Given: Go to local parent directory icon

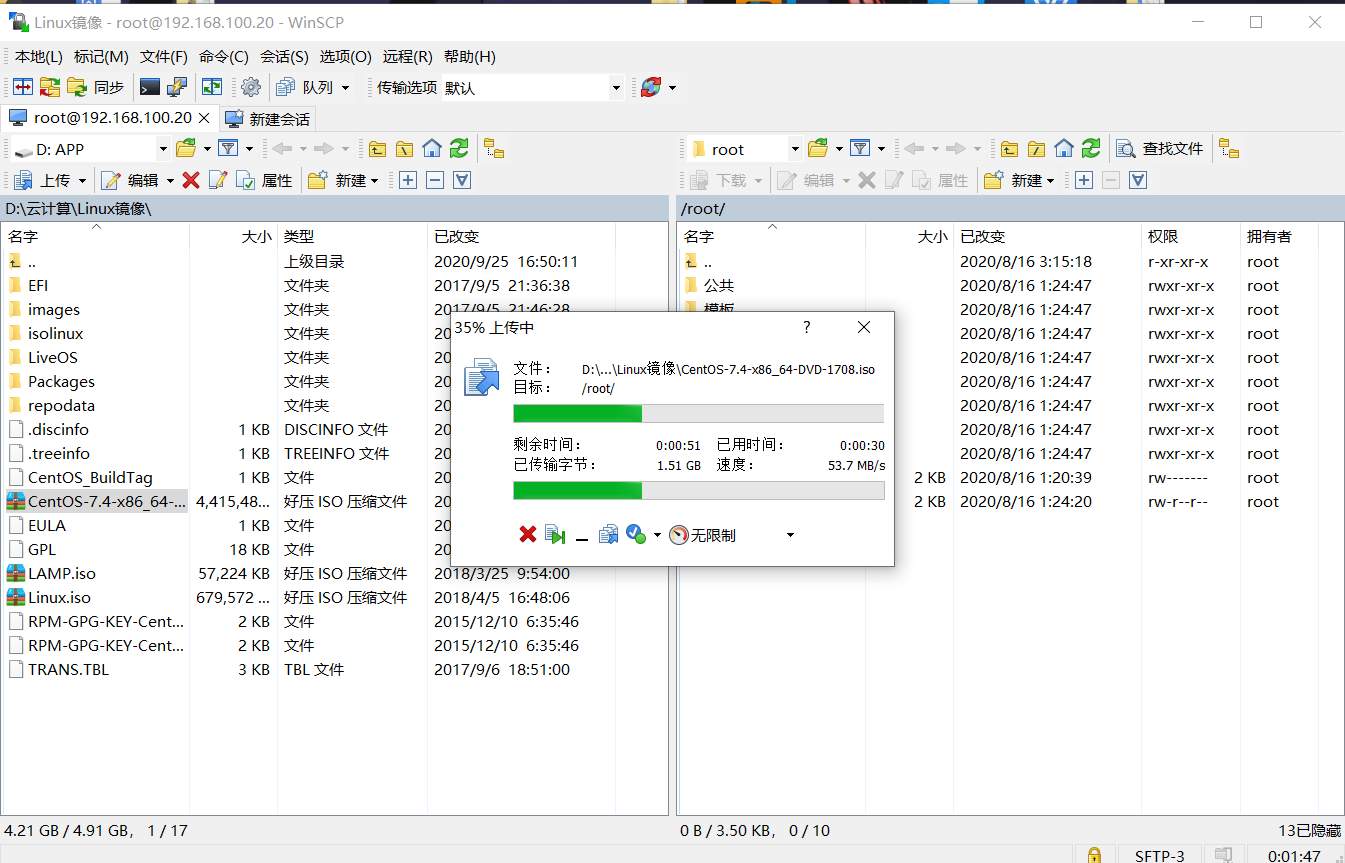Looking at the screenshot, I should (x=377, y=149).
